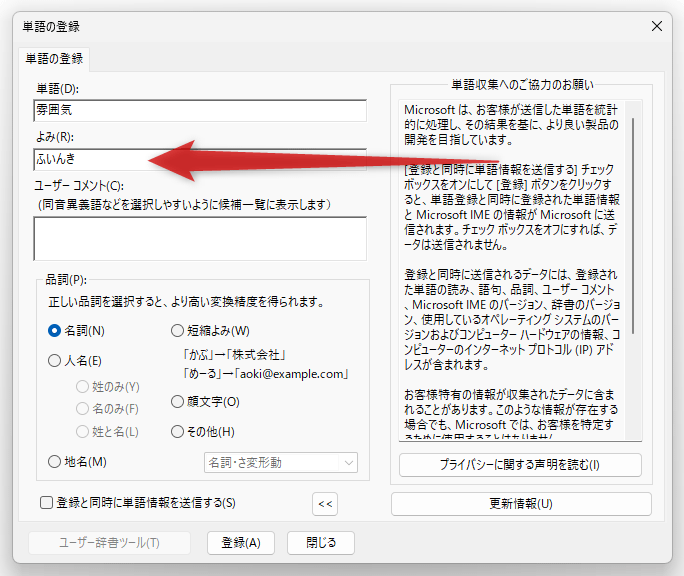684x576 pixels.
Task: Open プライバシーに関する声明を読む(I)
Action: pos(520,465)
